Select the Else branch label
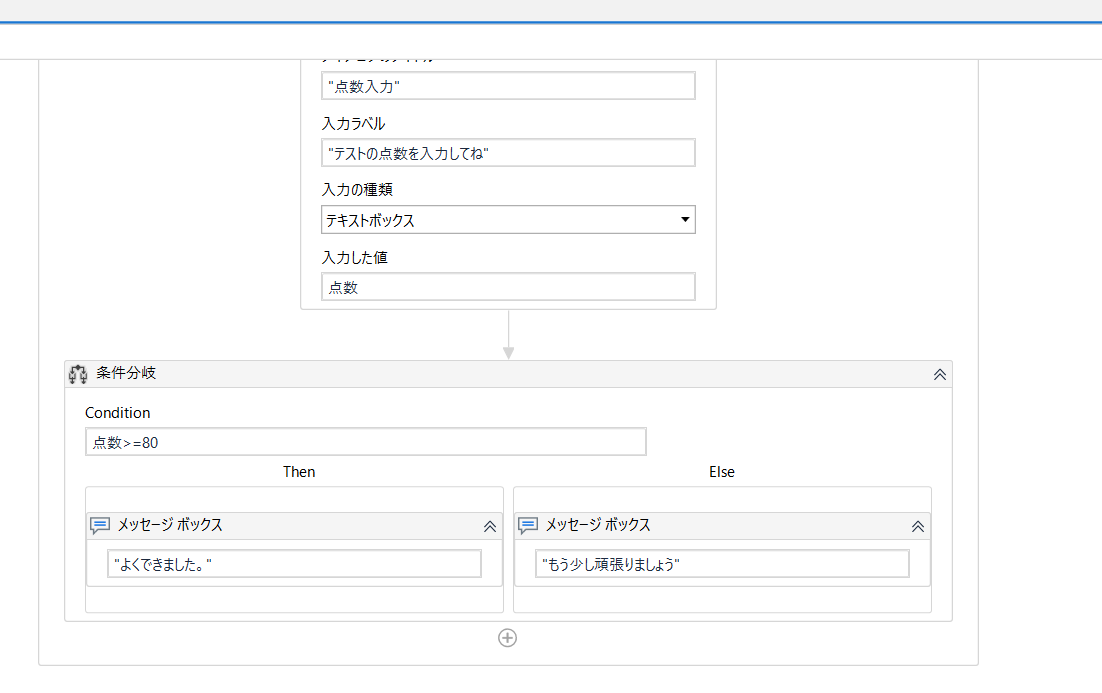Viewport: 1102px width, 693px height. coord(721,471)
